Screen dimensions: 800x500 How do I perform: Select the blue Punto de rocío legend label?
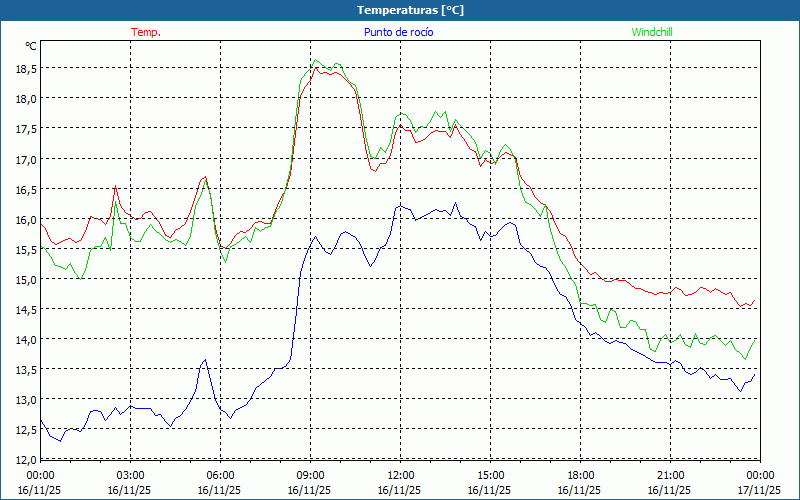tap(399, 32)
